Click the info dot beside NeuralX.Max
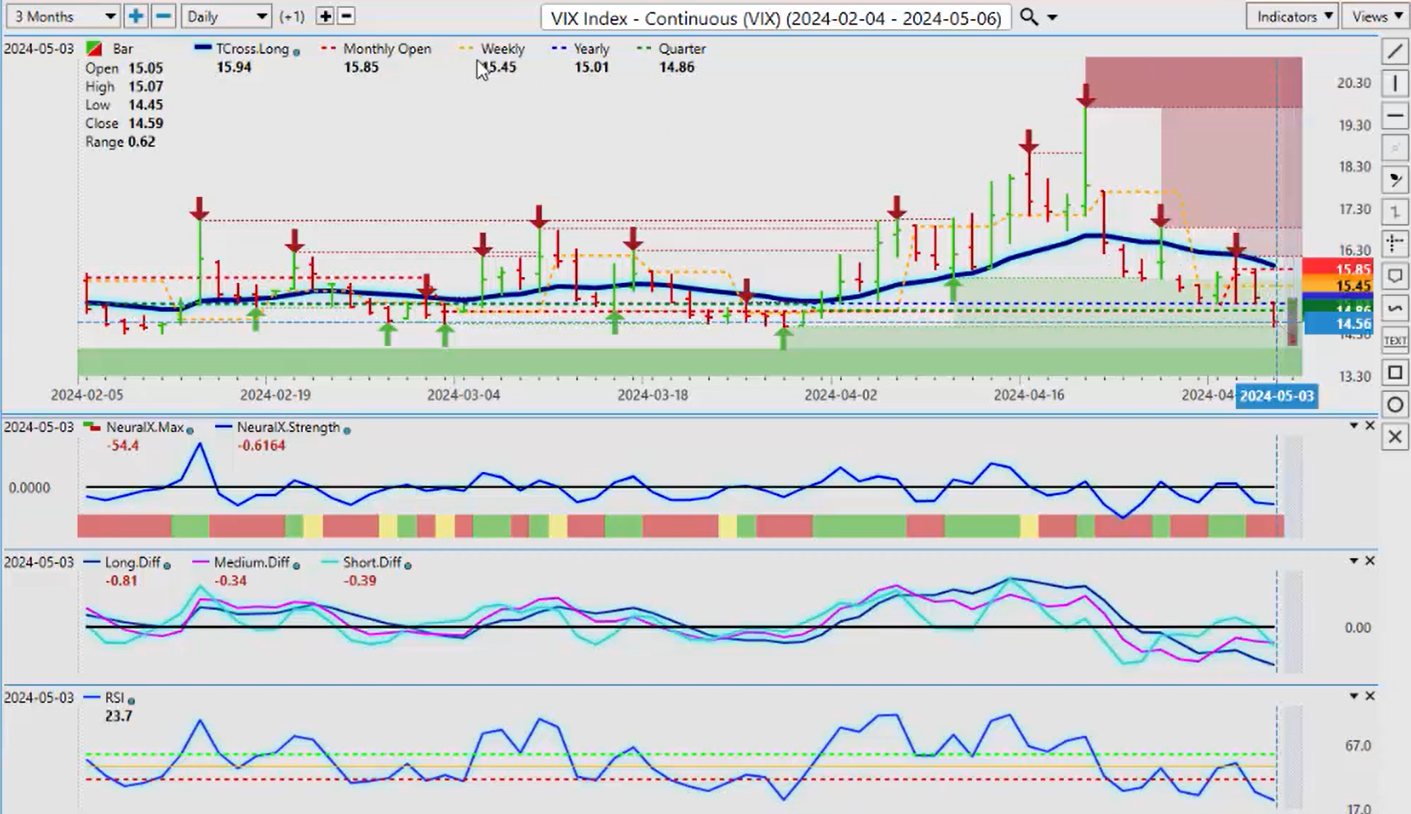This screenshot has height=814, width=1411. pos(190,429)
